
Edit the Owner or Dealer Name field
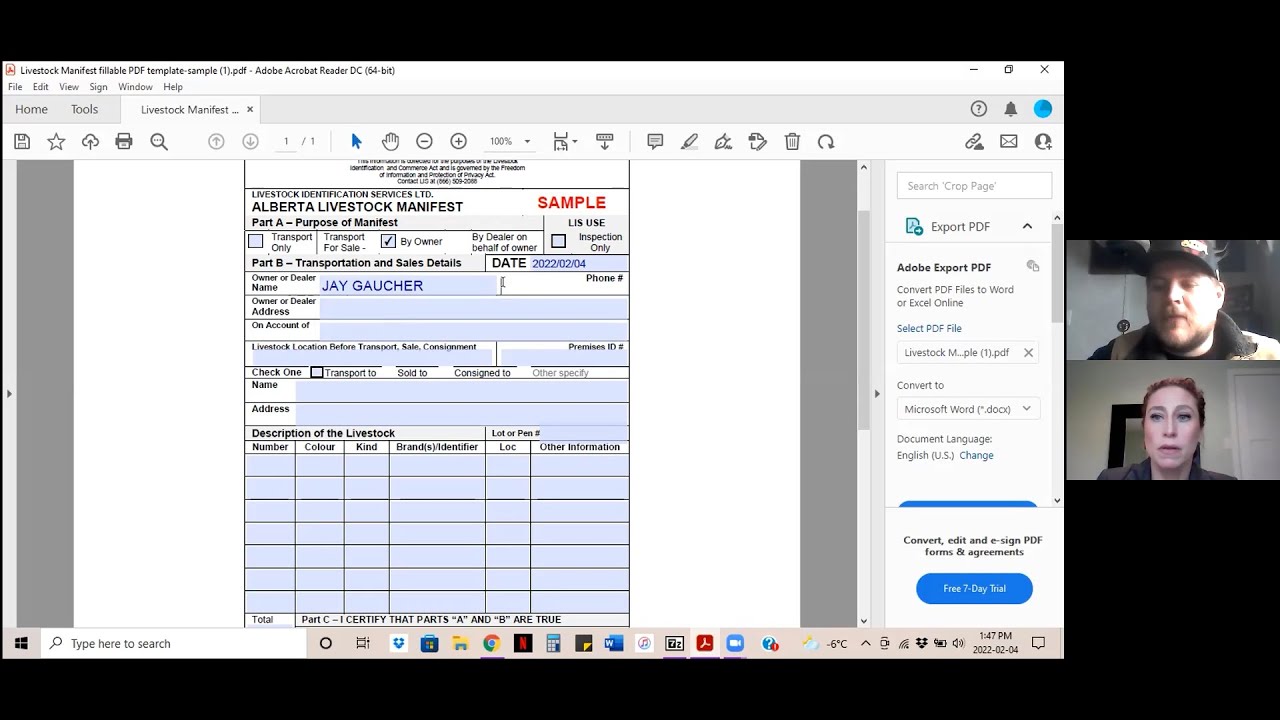tap(408, 286)
